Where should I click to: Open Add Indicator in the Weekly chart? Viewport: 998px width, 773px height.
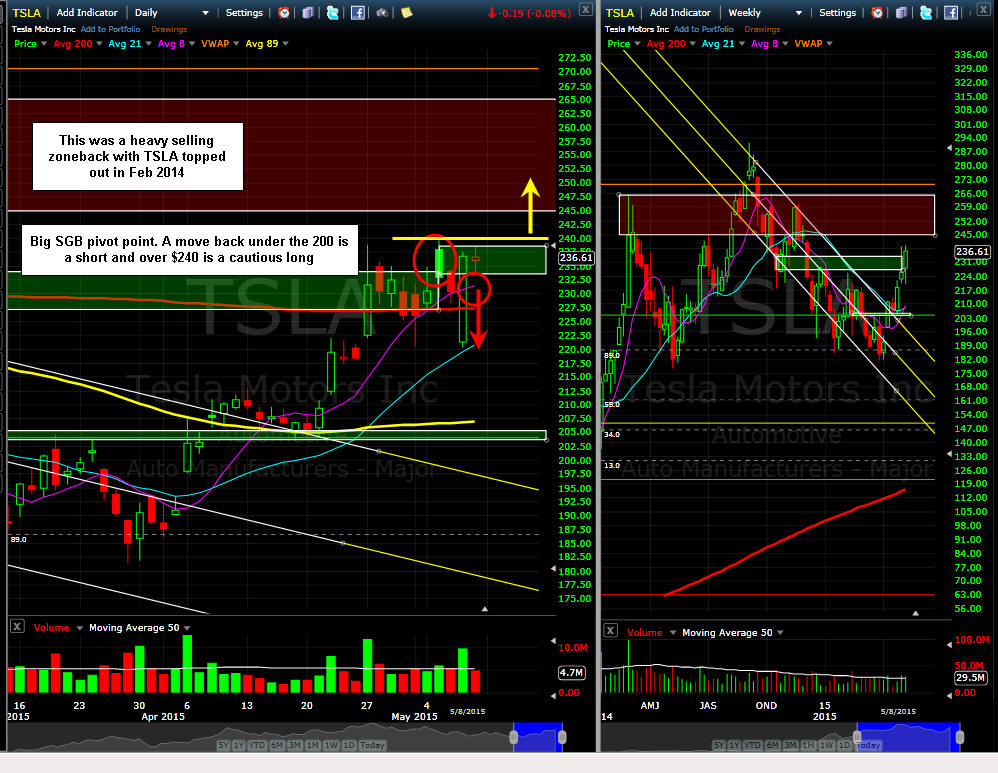pos(680,13)
